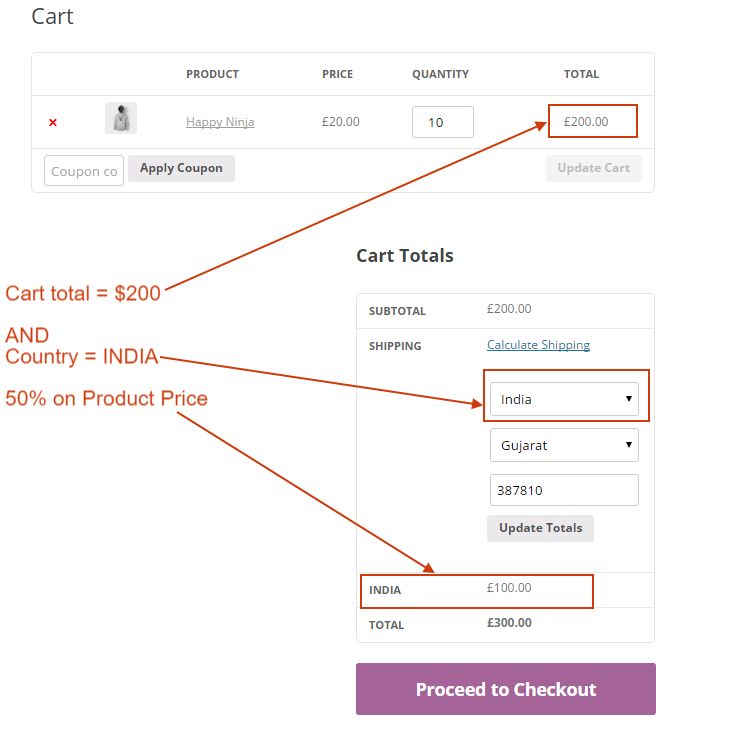Viewport: 732px width, 753px height.
Task: Open the Happy Ninja product link
Action: 220,122
